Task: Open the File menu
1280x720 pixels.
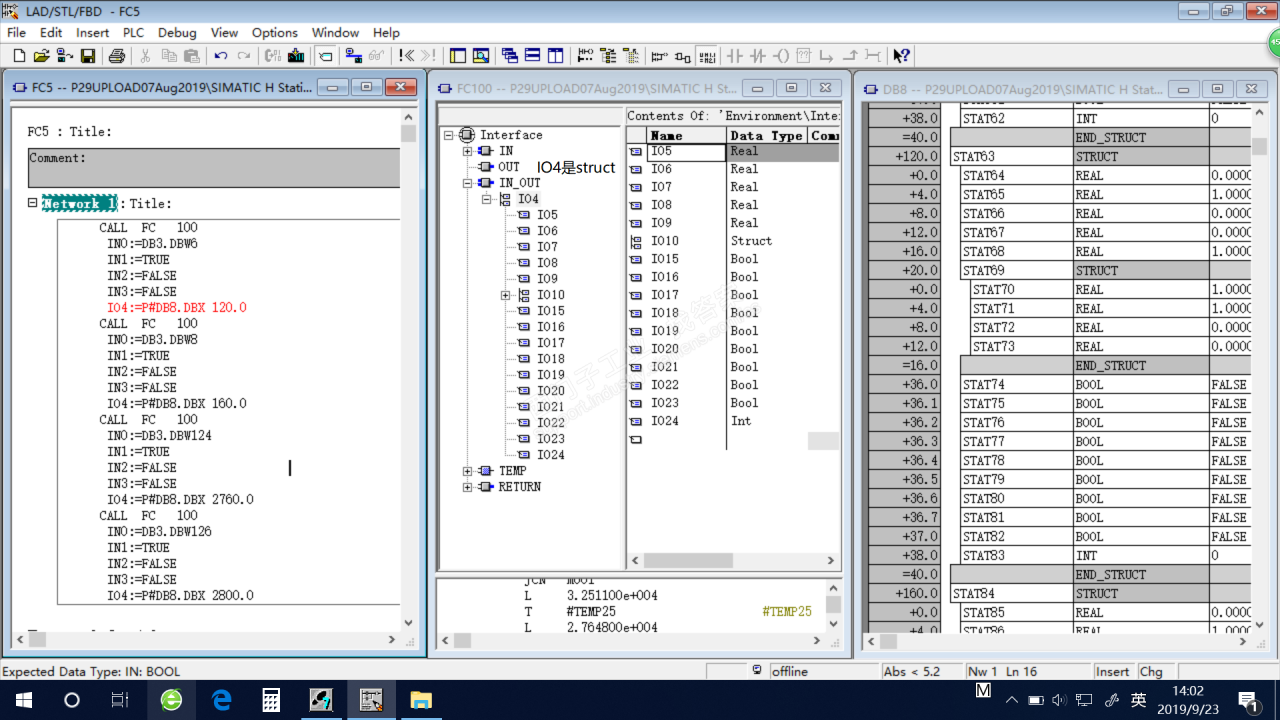Action: point(16,33)
